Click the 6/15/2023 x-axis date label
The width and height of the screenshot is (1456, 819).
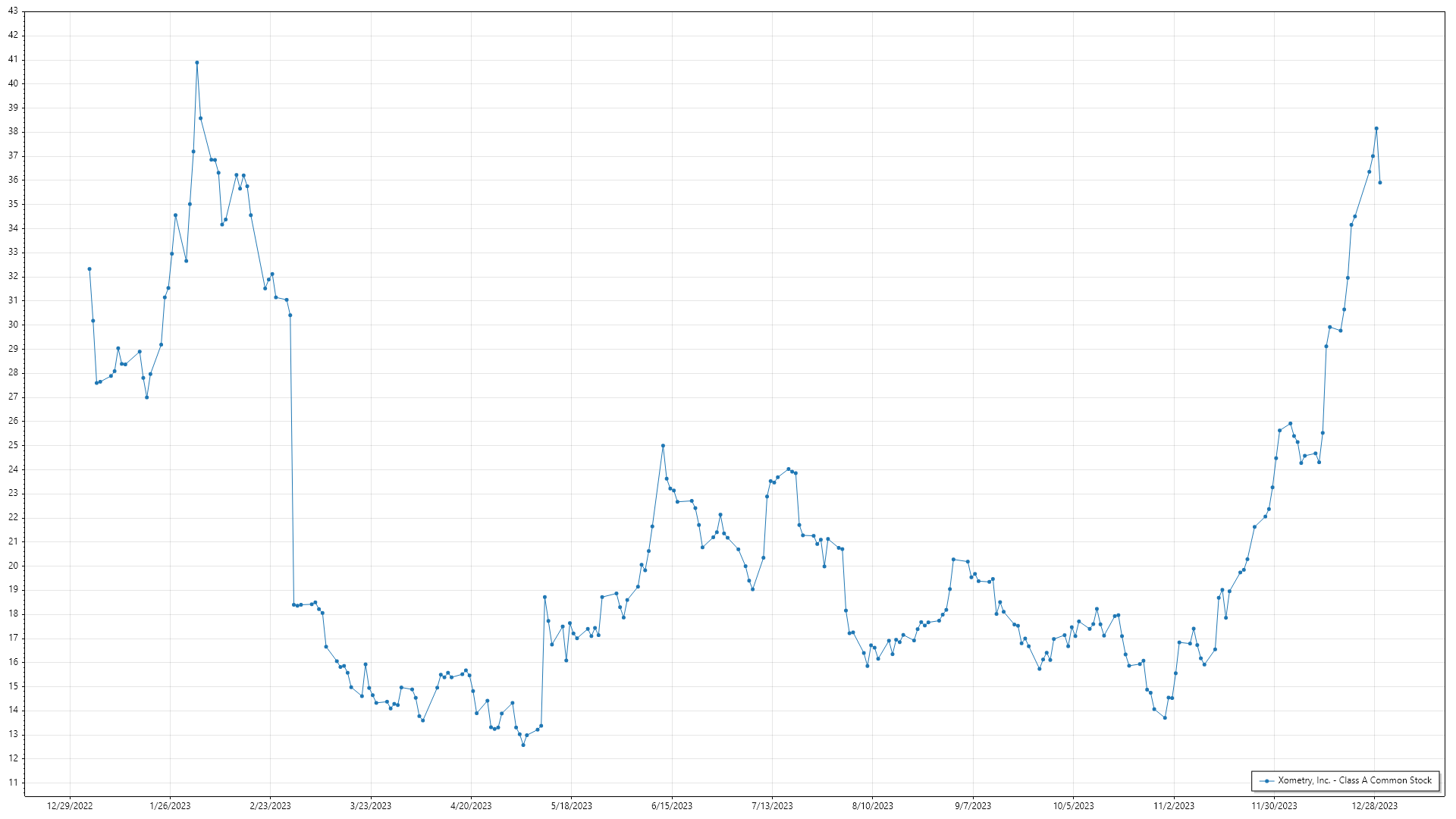coord(672,806)
